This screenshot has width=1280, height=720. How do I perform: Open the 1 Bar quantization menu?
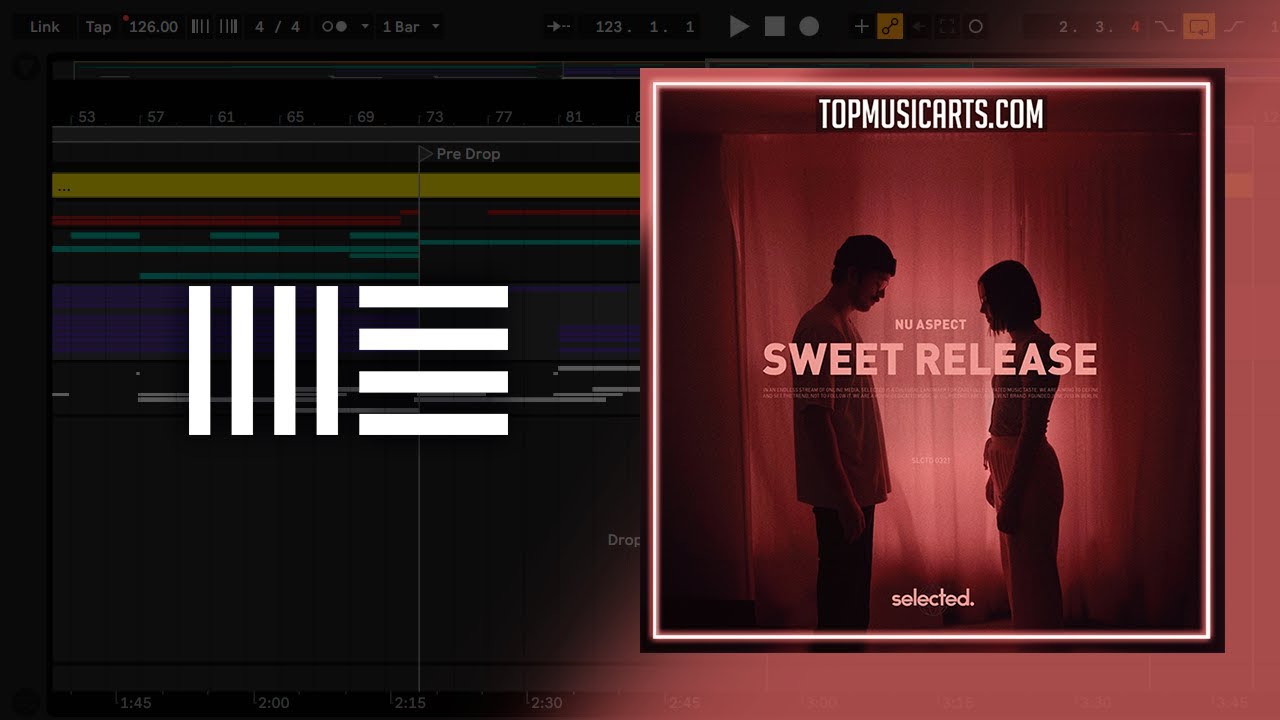(x=411, y=27)
